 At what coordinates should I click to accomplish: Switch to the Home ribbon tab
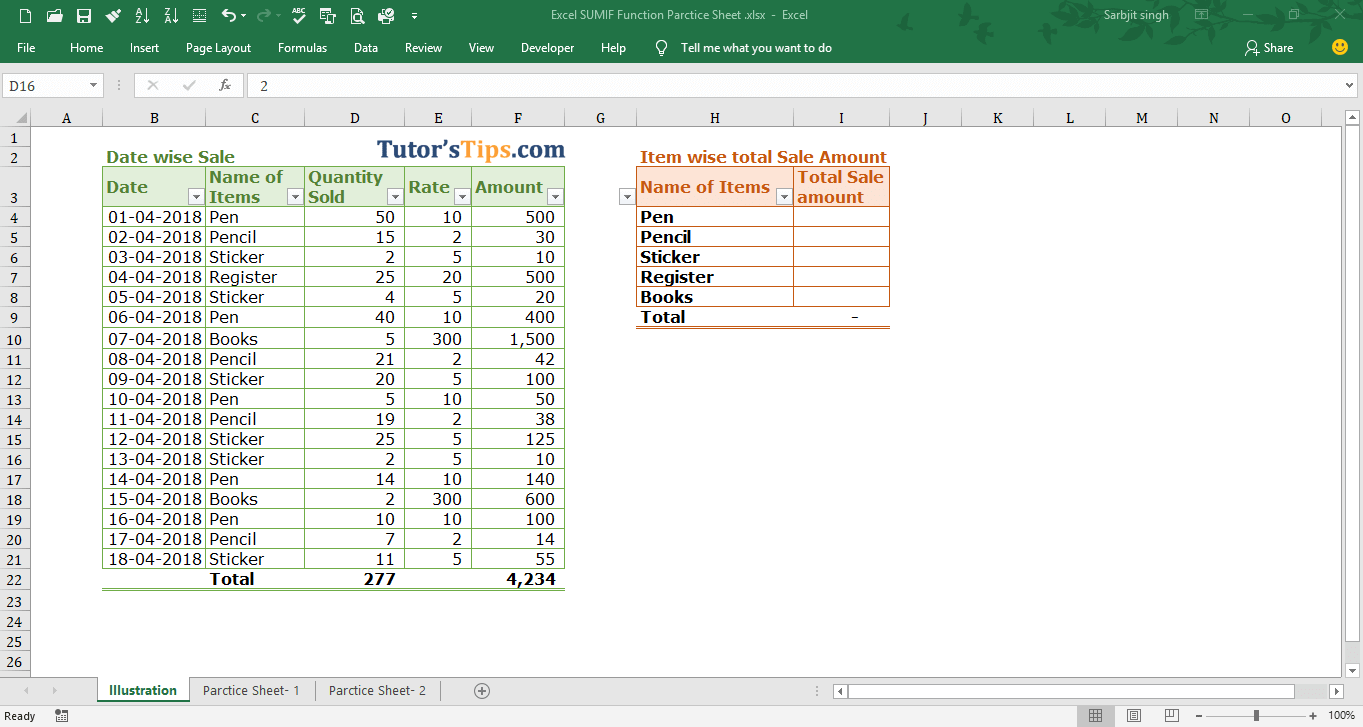click(87, 48)
